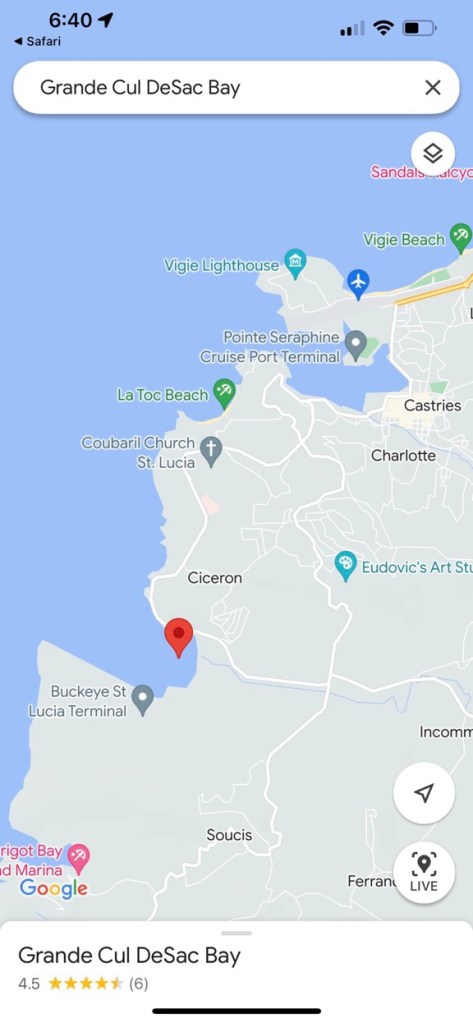The height and width of the screenshot is (1023, 473).
Task: Select the Vigie Beach umbrella marker
Action: point(461,237)
